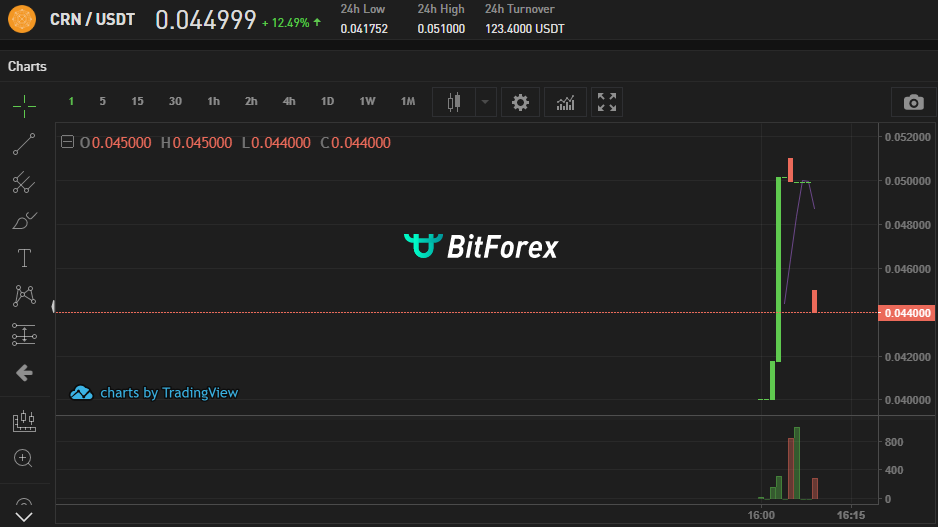This screenshot has width=938, height=527.
Task: Select the text annotation tool
Action: [x=24, y=258]
